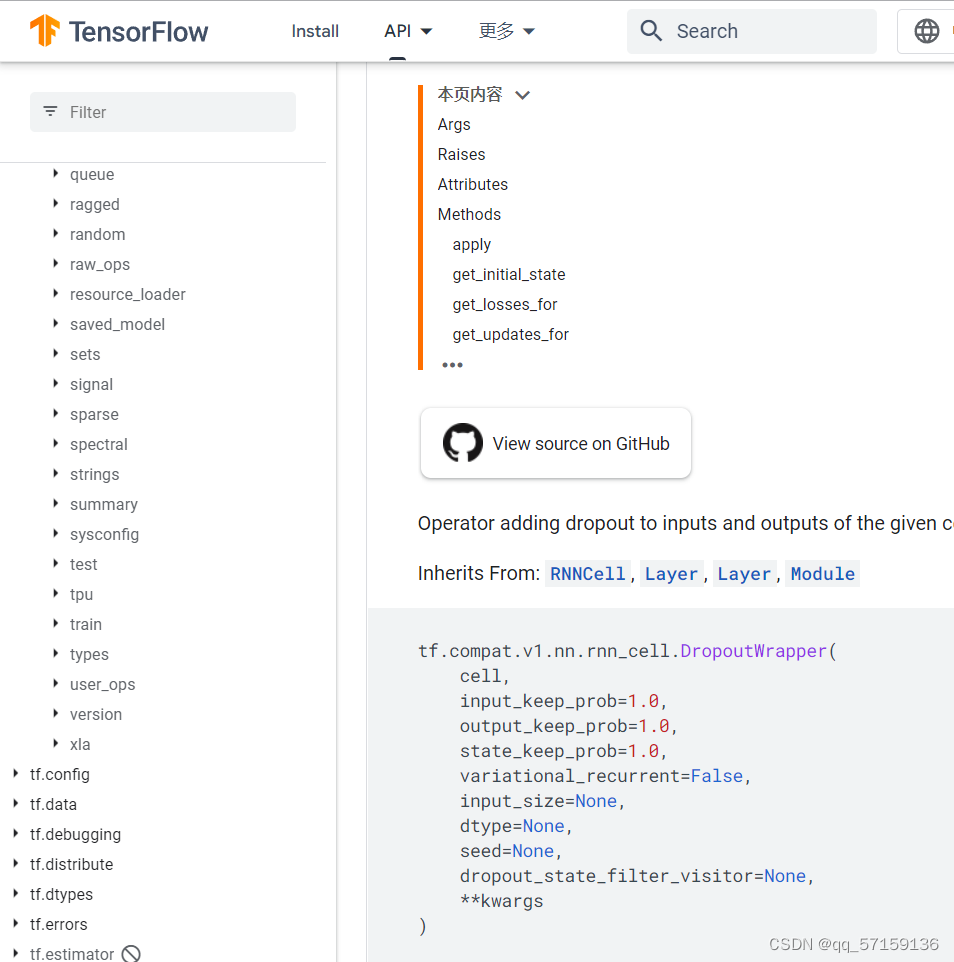Expand the tf.distribute sidebar section
Screen dimensions: 954x962
(x=14, y=864)
